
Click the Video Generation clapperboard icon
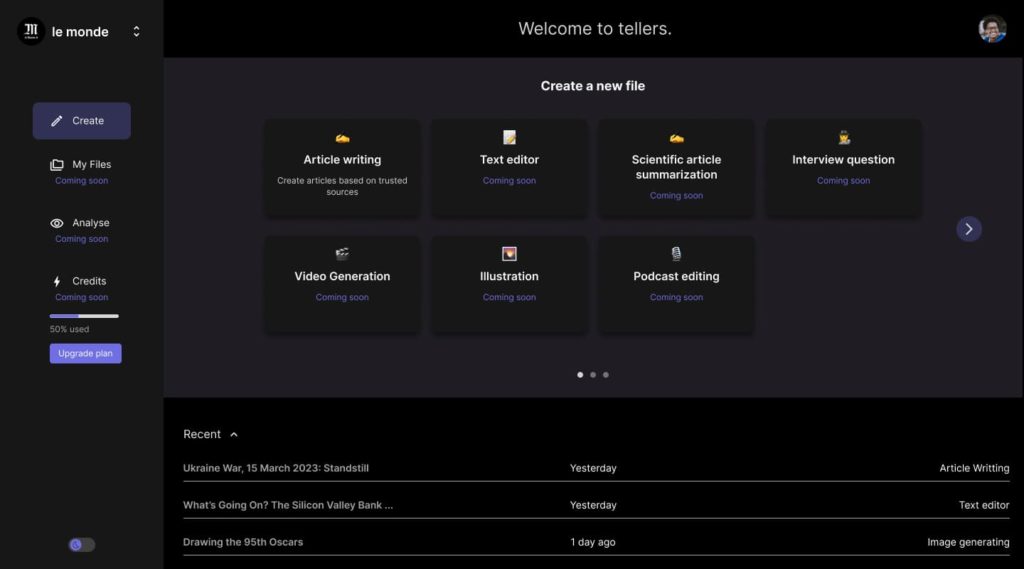(x=342, y=253)
